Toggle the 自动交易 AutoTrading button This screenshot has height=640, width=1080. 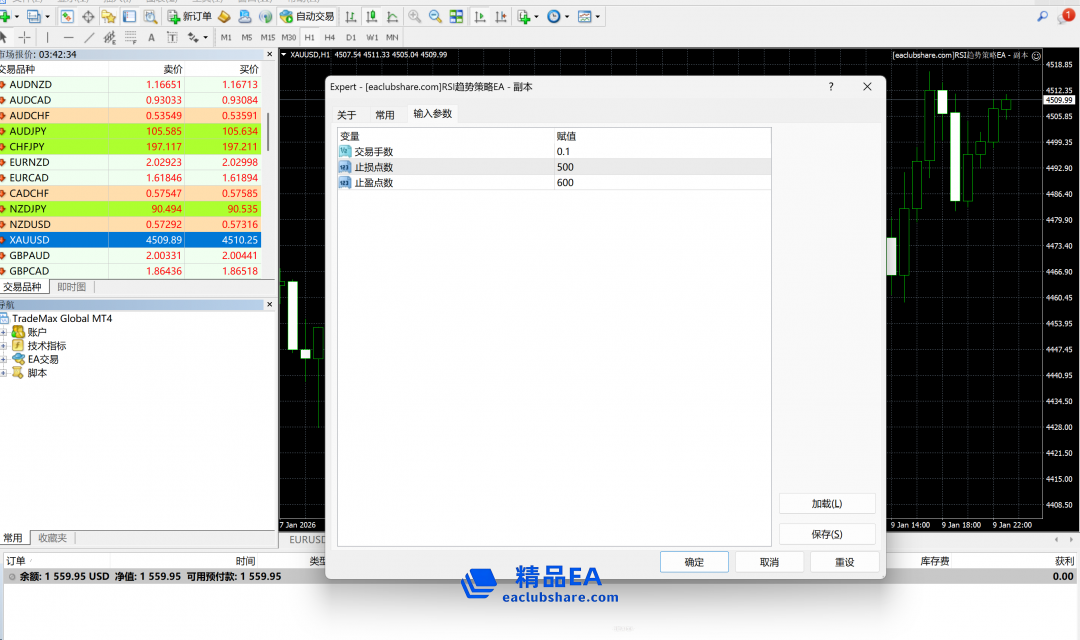point(307,17)
